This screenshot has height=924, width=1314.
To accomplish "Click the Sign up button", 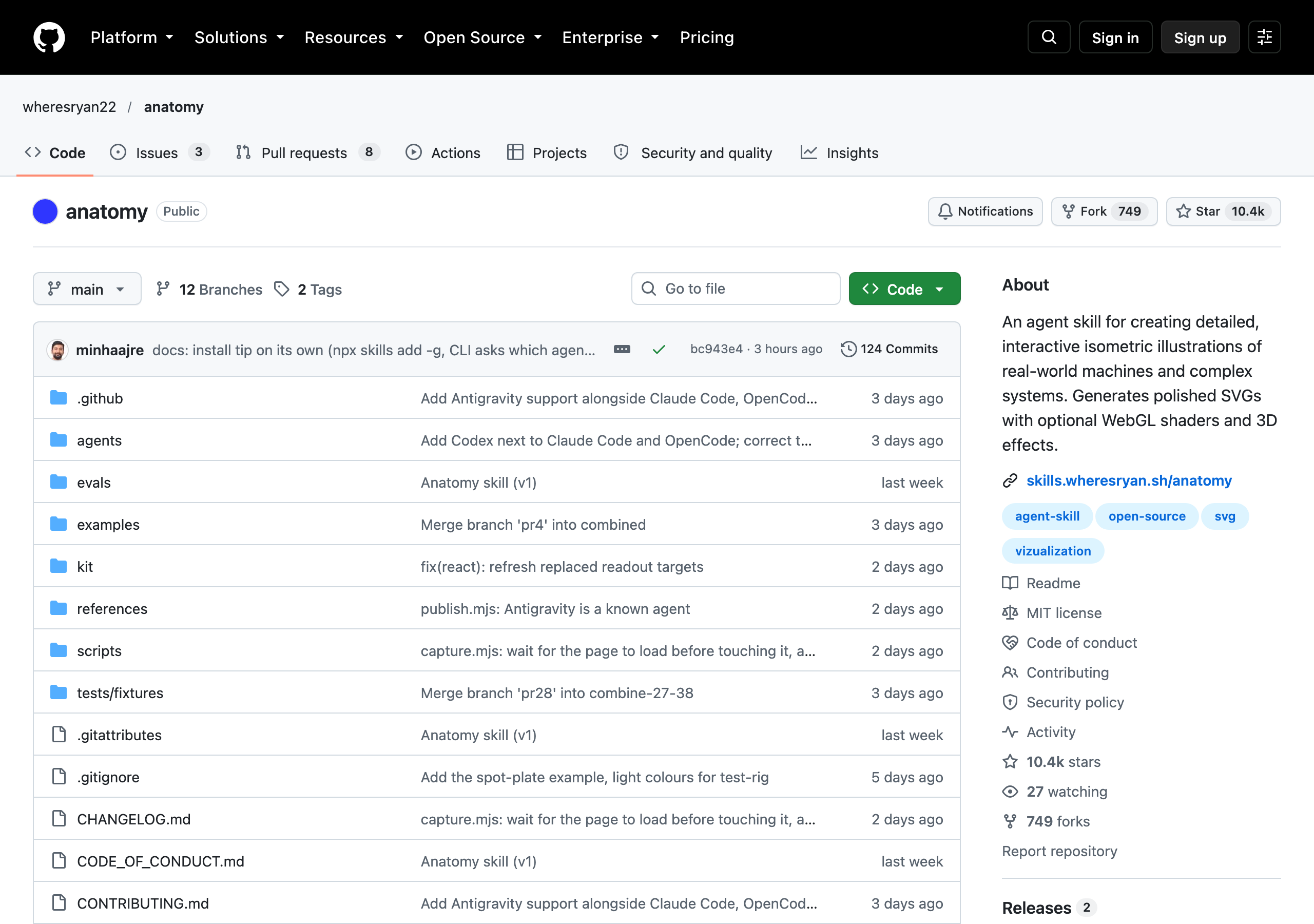I will coord(1200,38).
